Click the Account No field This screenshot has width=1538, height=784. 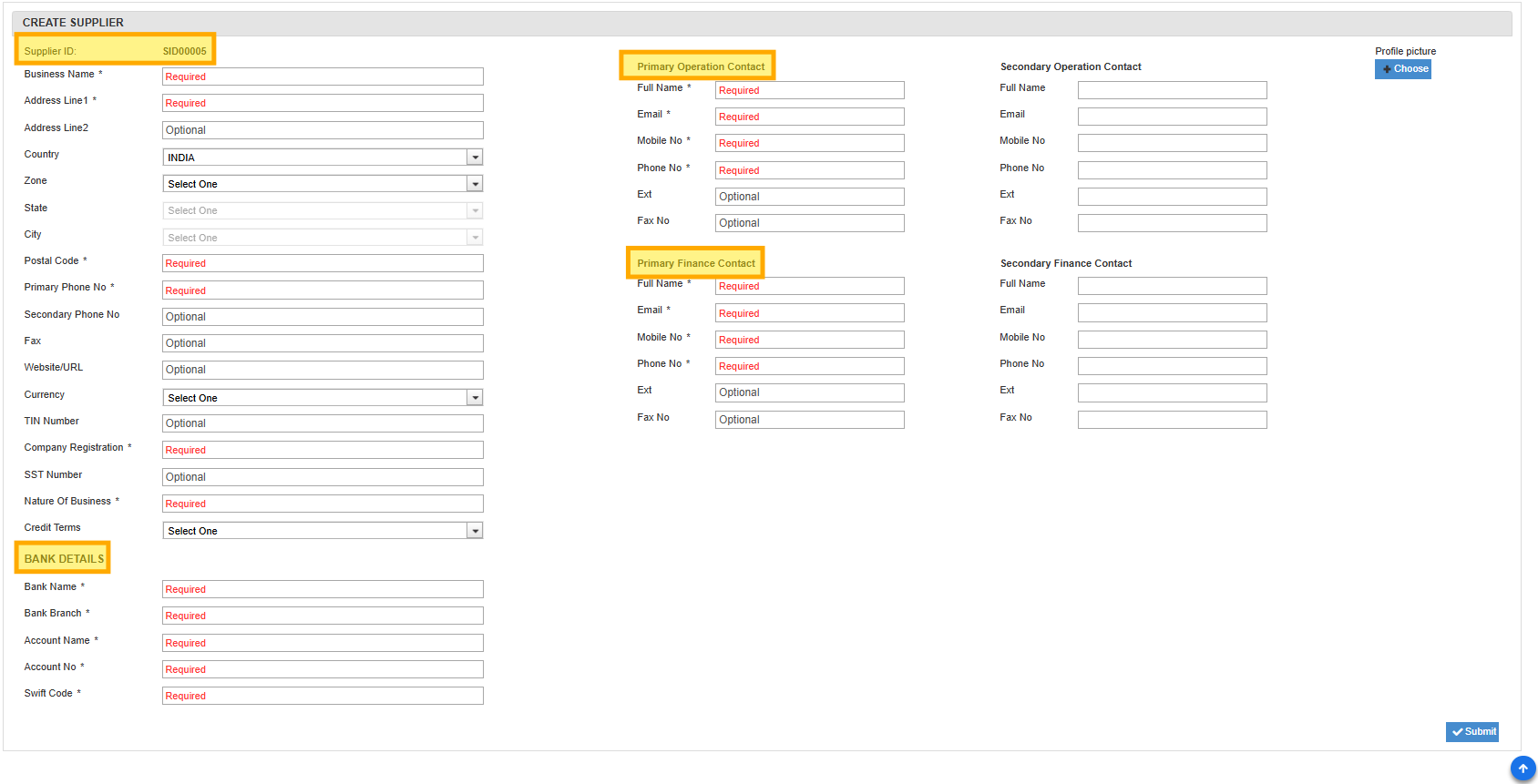(x=323, y=669)
